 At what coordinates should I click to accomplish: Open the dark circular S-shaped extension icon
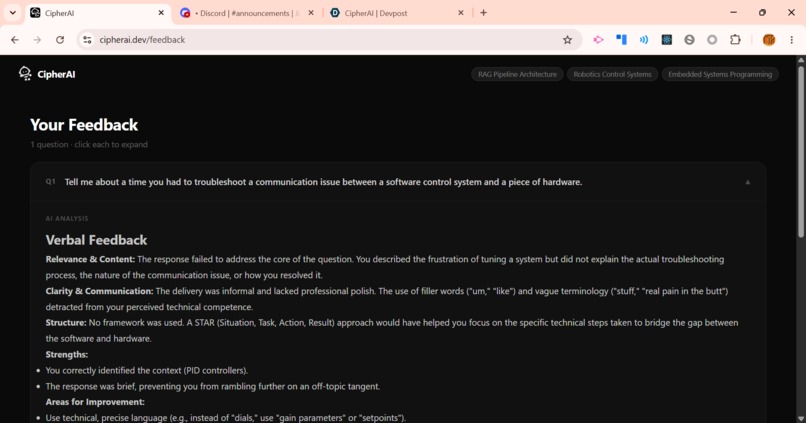[x=689, y=40]
